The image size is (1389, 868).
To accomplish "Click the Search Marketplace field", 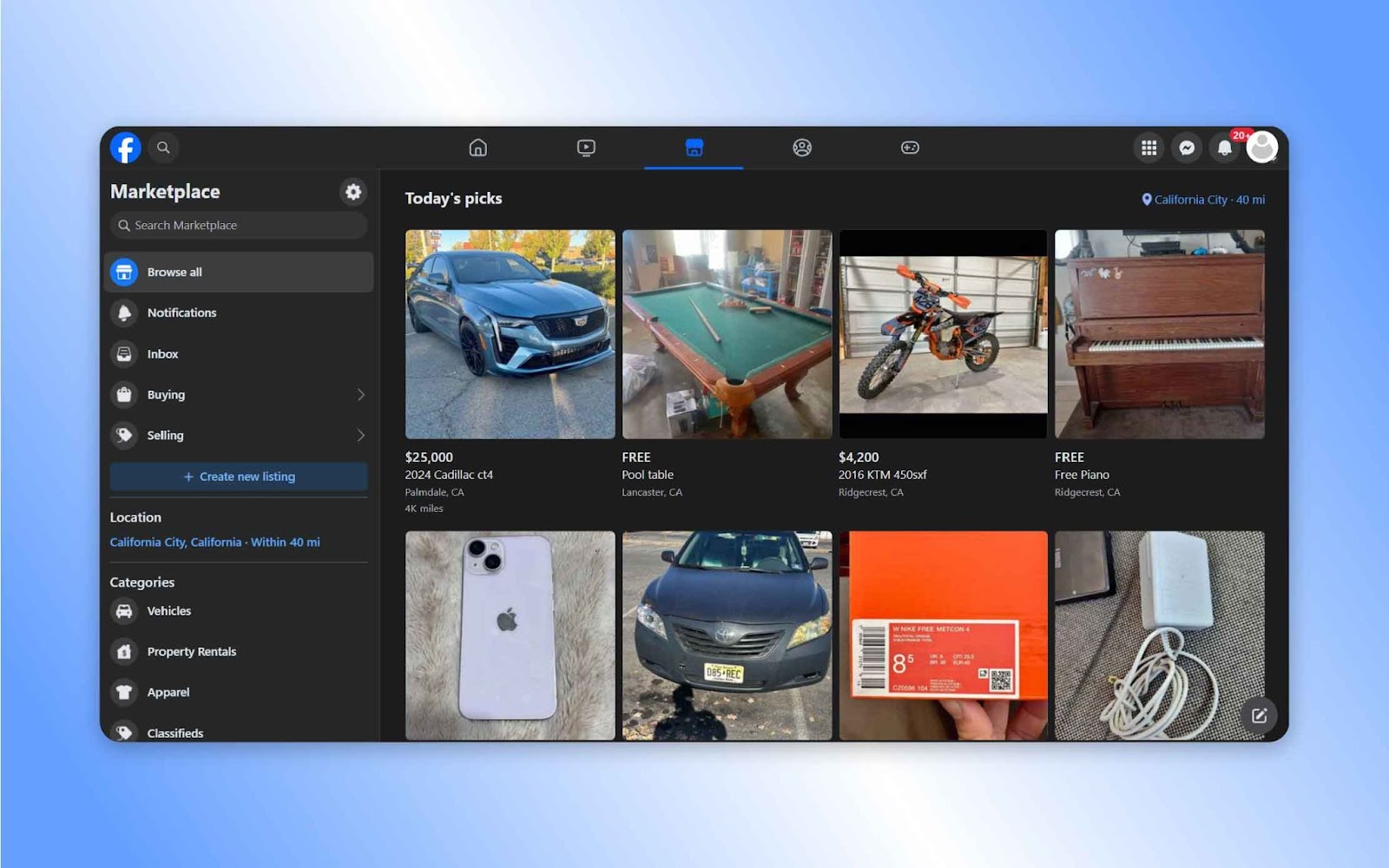I will point(239,225).
